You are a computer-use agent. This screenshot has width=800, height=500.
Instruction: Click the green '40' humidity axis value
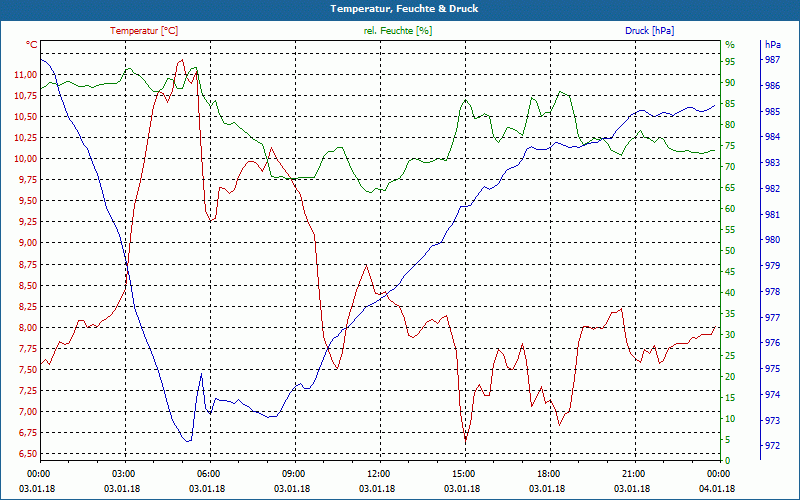(x=730, y=293)
